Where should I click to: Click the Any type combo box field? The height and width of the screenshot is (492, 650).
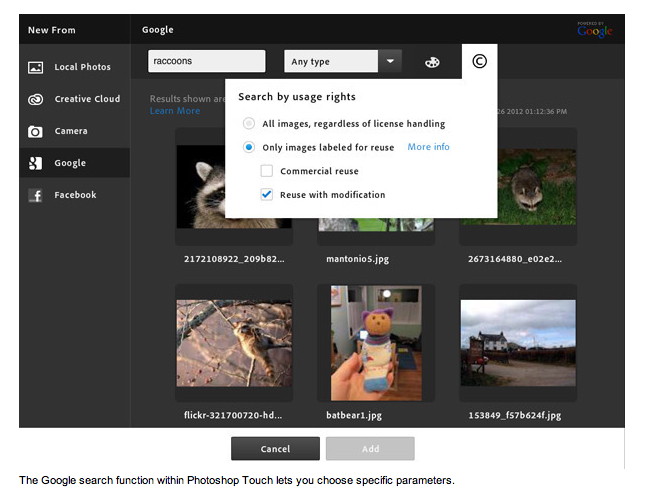331,61
